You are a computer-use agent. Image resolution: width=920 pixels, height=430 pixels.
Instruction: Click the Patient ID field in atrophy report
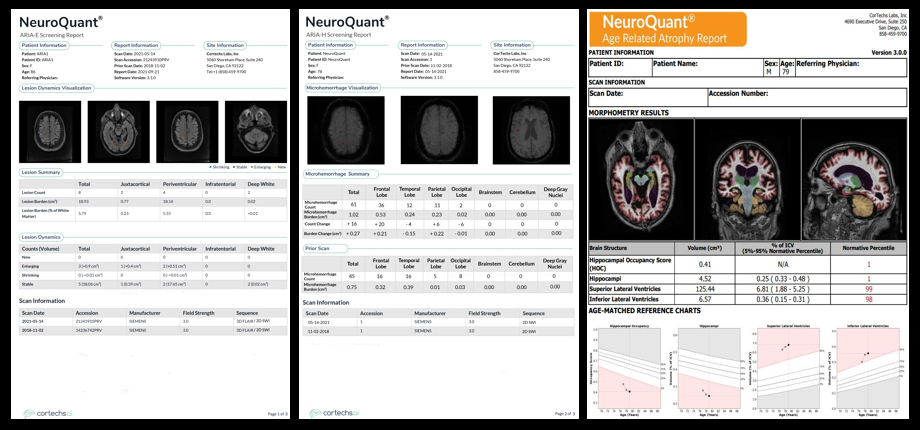620,67
